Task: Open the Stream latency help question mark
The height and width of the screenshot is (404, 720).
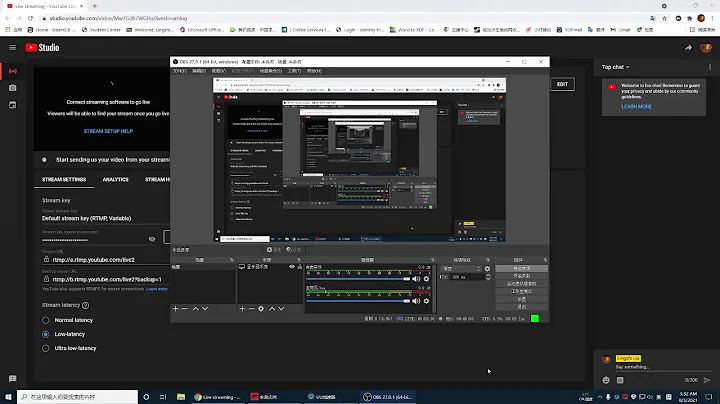Action: (85, 305)
